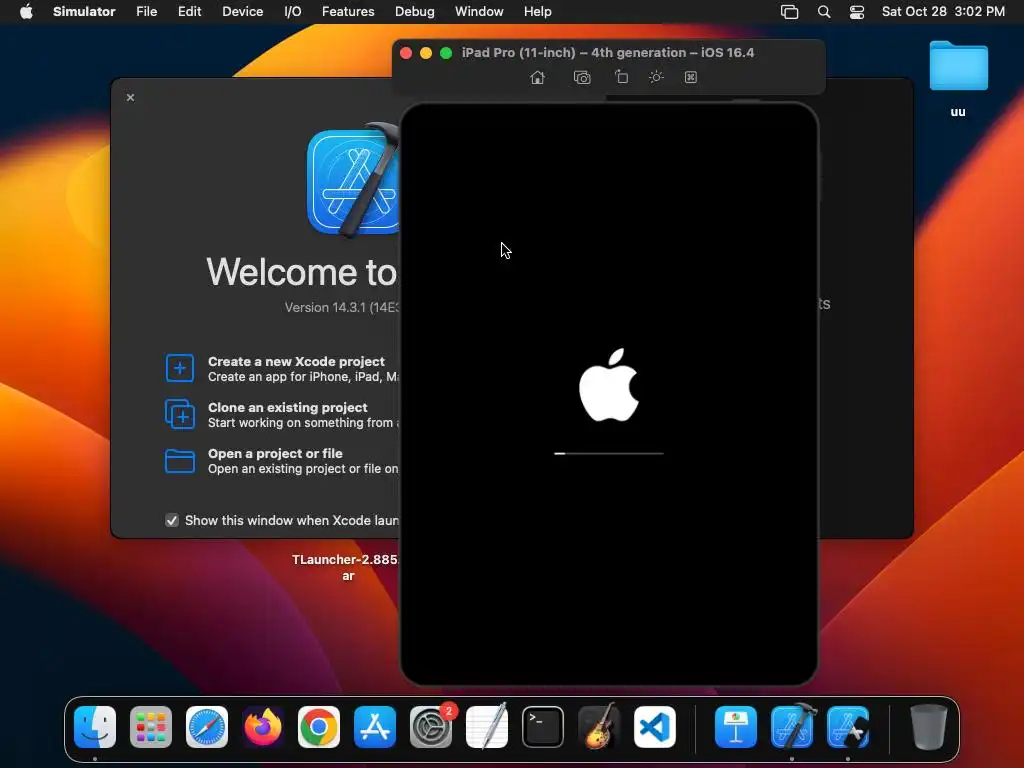Click the iPad Pro simulator window title
The image size is (1024, 768).
(x=607, y=52)
